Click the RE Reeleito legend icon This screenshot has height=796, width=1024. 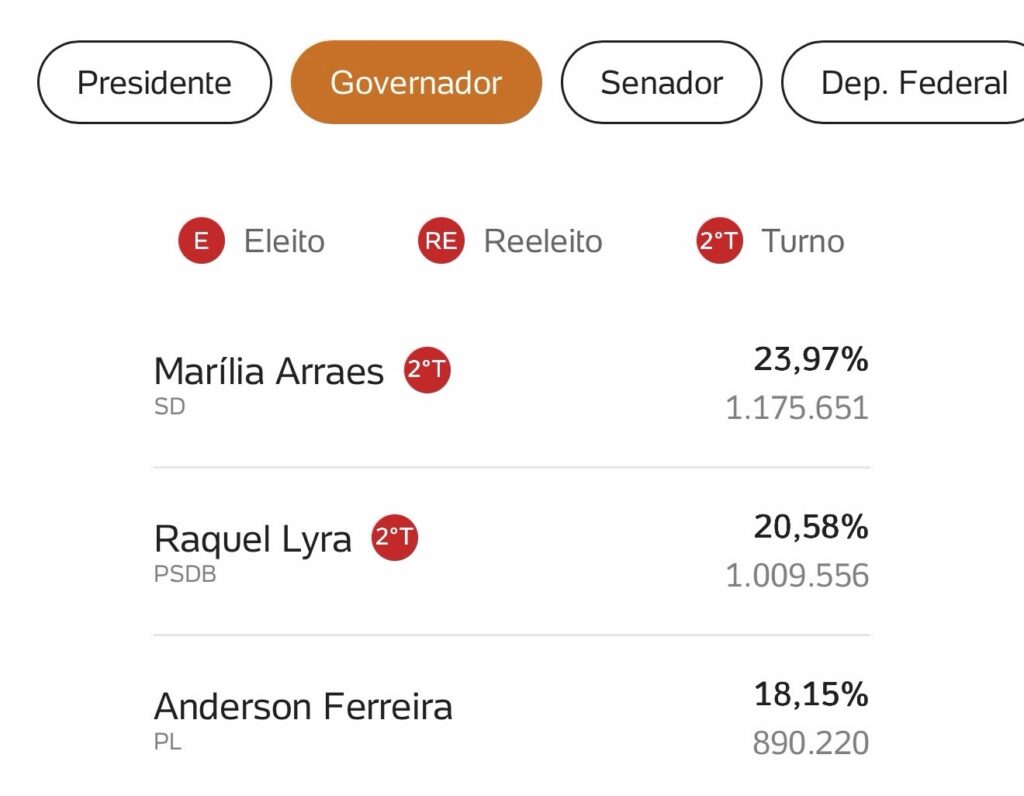tap(441, 241)
